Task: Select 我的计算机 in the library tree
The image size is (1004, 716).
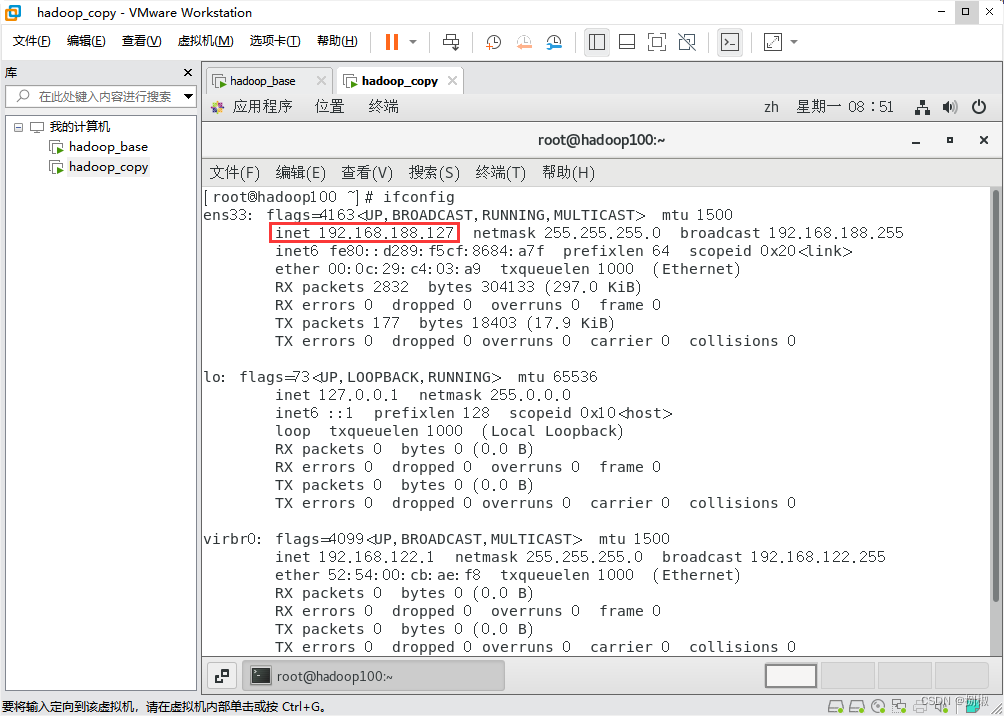Action: point(80,127)
